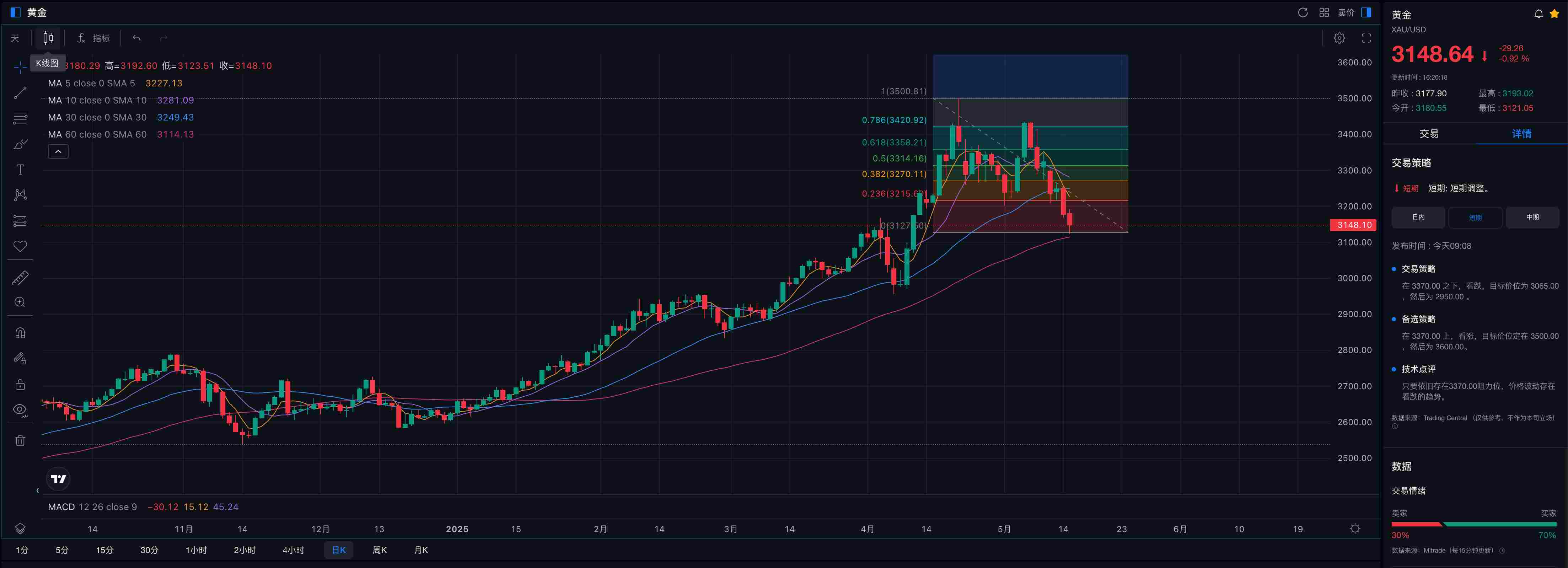Open the 卖价 price type dropdown
This screenshot has width=1568, height=568.
(x=1347, y=12)
